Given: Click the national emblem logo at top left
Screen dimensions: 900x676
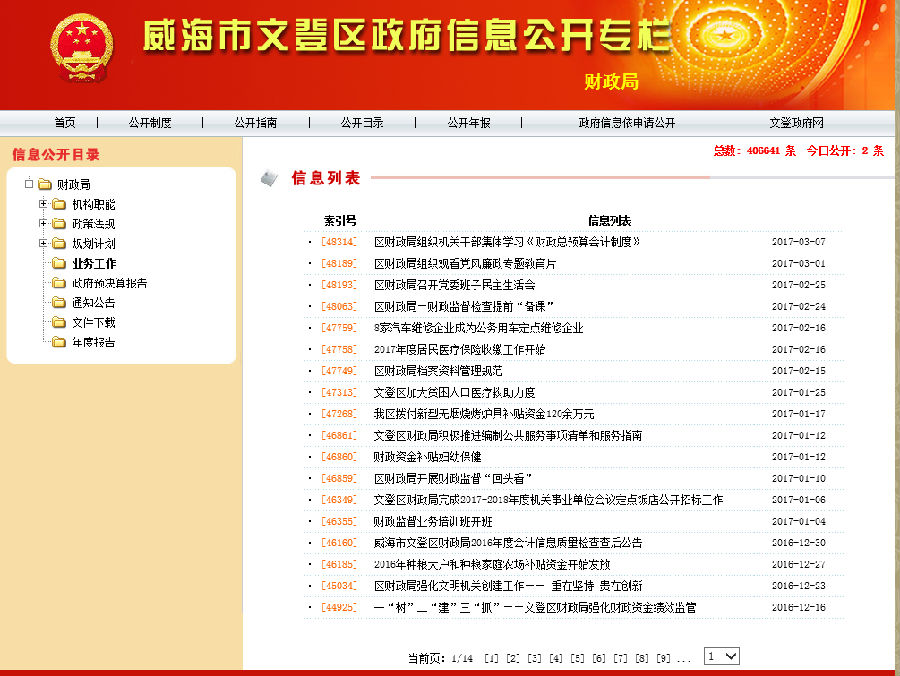Looking at the screenshot, I should coord(78,48).
